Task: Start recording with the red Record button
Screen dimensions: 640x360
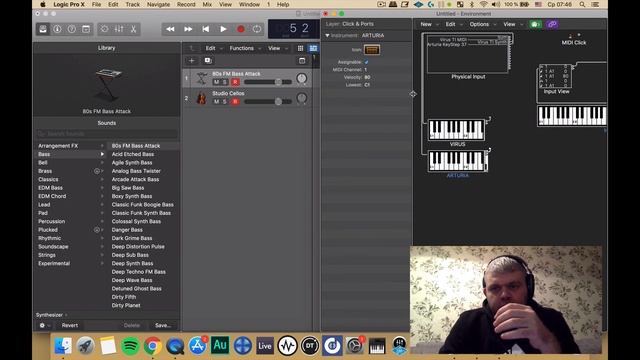Action: pos(241,29)
